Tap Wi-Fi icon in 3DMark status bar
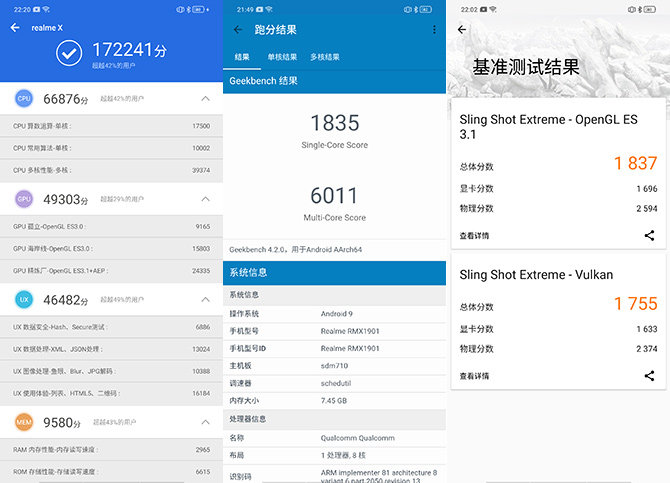The image size is (670, 483). (x=493, y=9)
